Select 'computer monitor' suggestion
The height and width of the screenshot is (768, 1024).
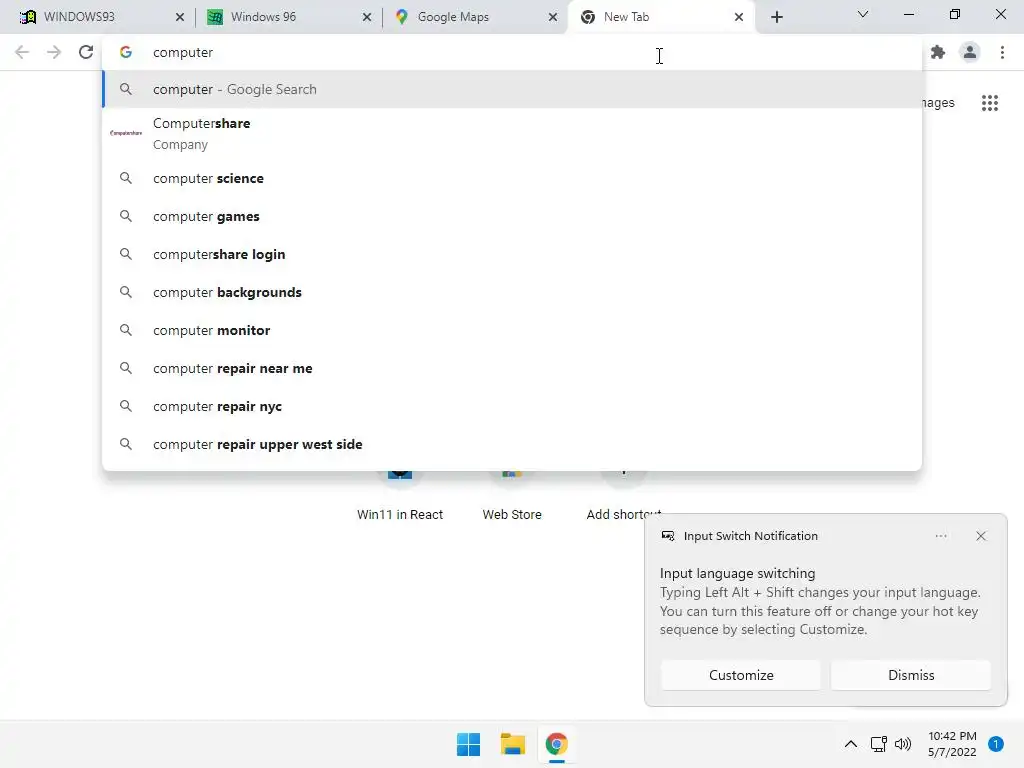pyautogui.click(x=512, y=330)
